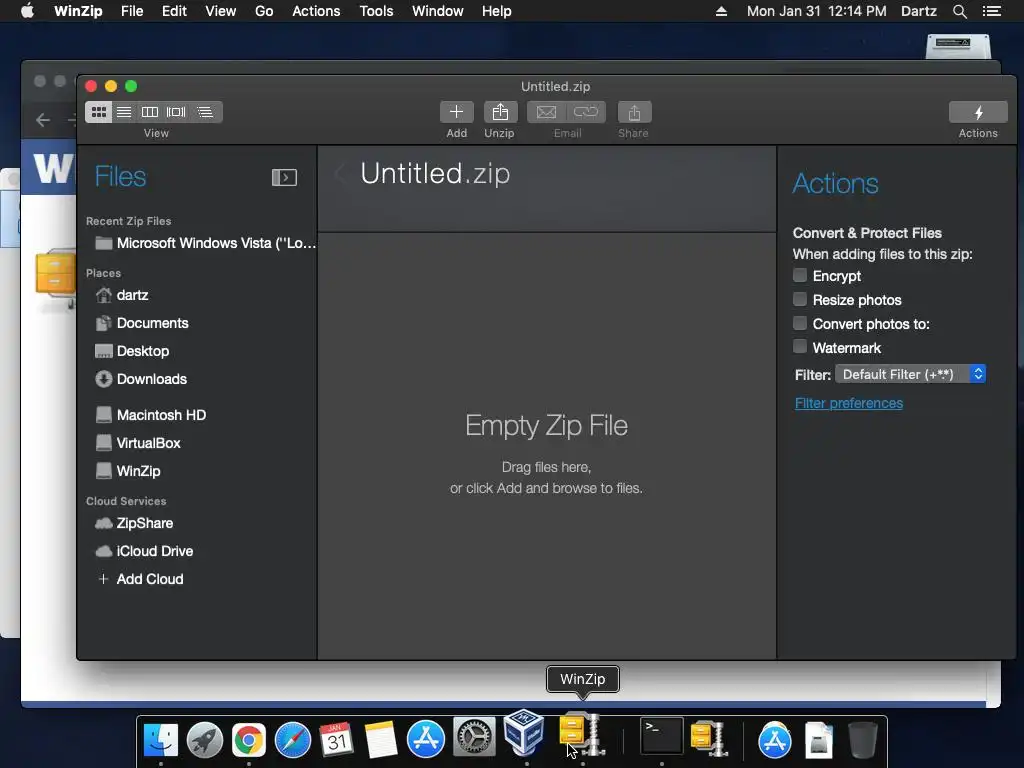Click the eject icon in menu bar
This screenshot has height=768, width=1024.
pos(721,11)
